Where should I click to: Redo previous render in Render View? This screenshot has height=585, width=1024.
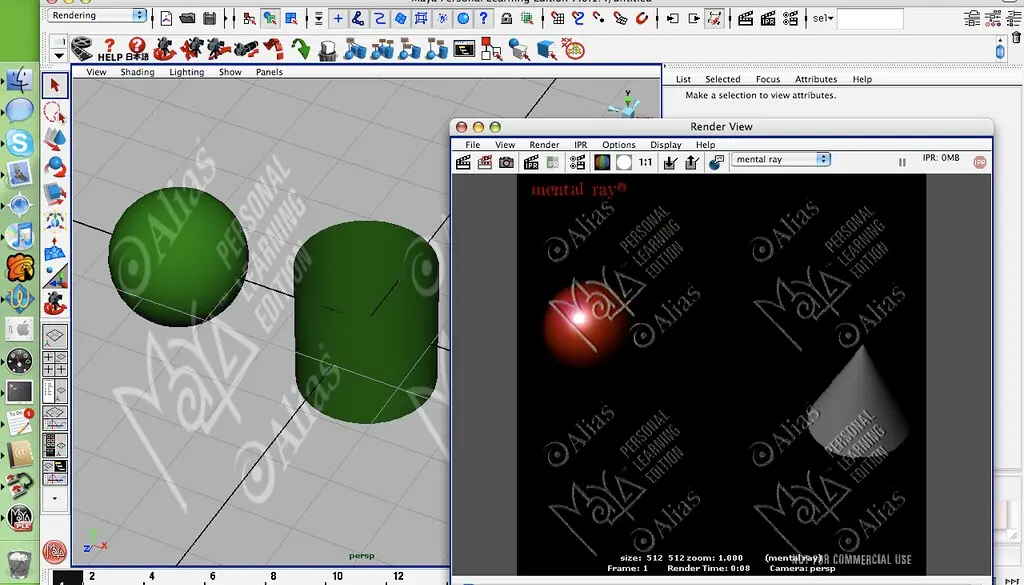coord(463,162)
